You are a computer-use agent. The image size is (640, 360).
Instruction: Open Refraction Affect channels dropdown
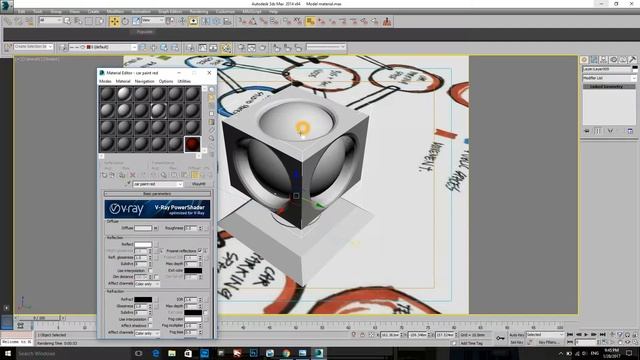point(147,333)
